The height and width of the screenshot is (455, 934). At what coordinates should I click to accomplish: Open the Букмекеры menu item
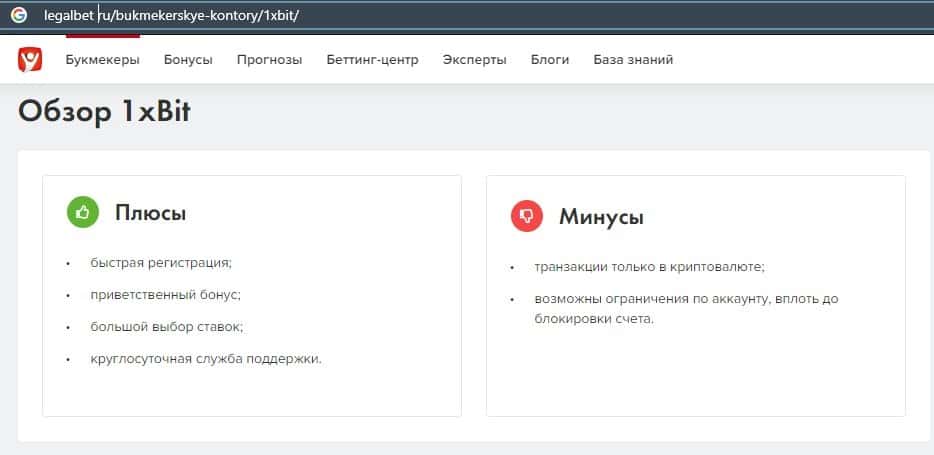(x=102, y=60)
